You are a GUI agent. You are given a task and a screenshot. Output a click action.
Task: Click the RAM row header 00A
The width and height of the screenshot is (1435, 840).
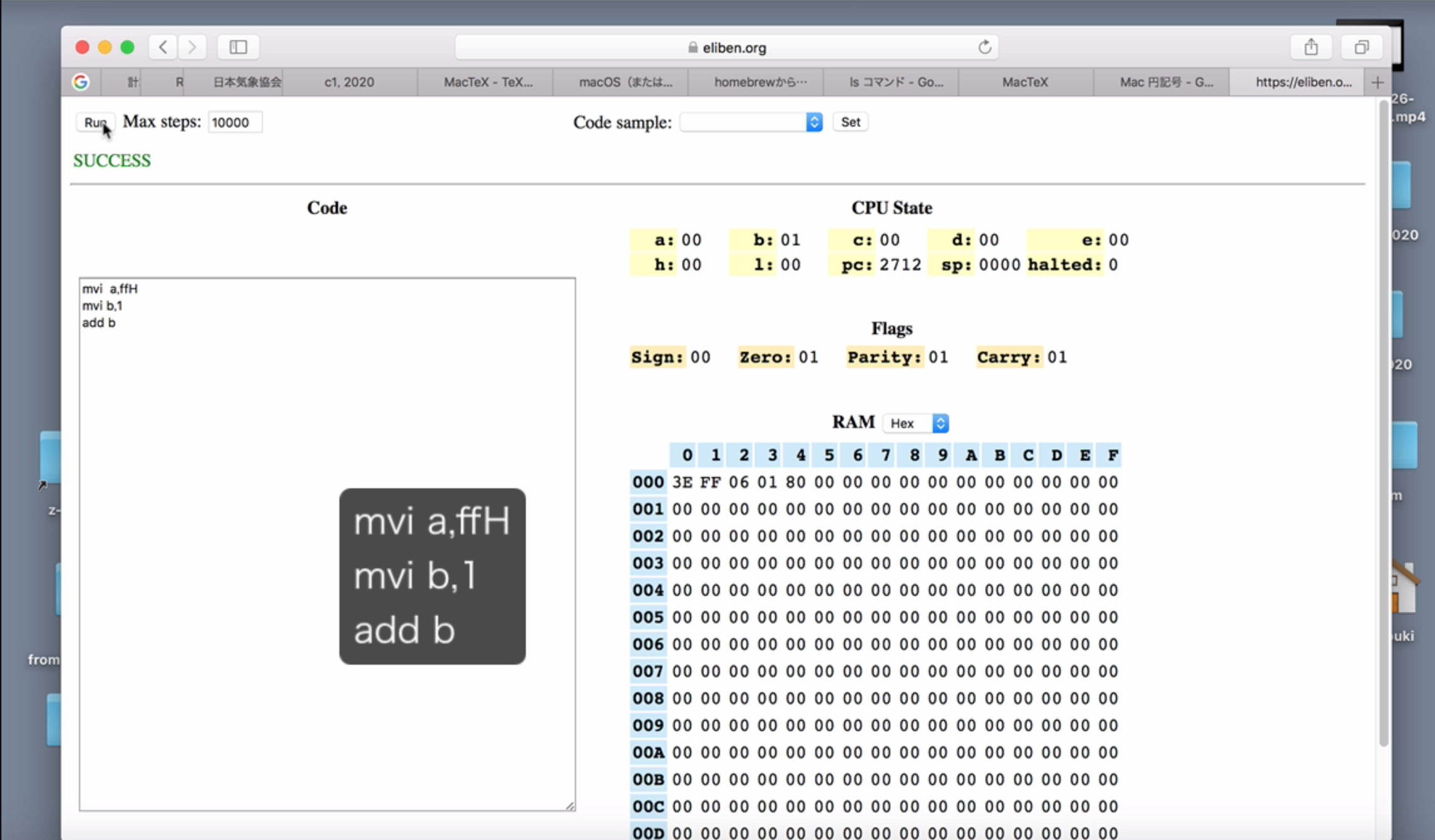coord(648,752)
